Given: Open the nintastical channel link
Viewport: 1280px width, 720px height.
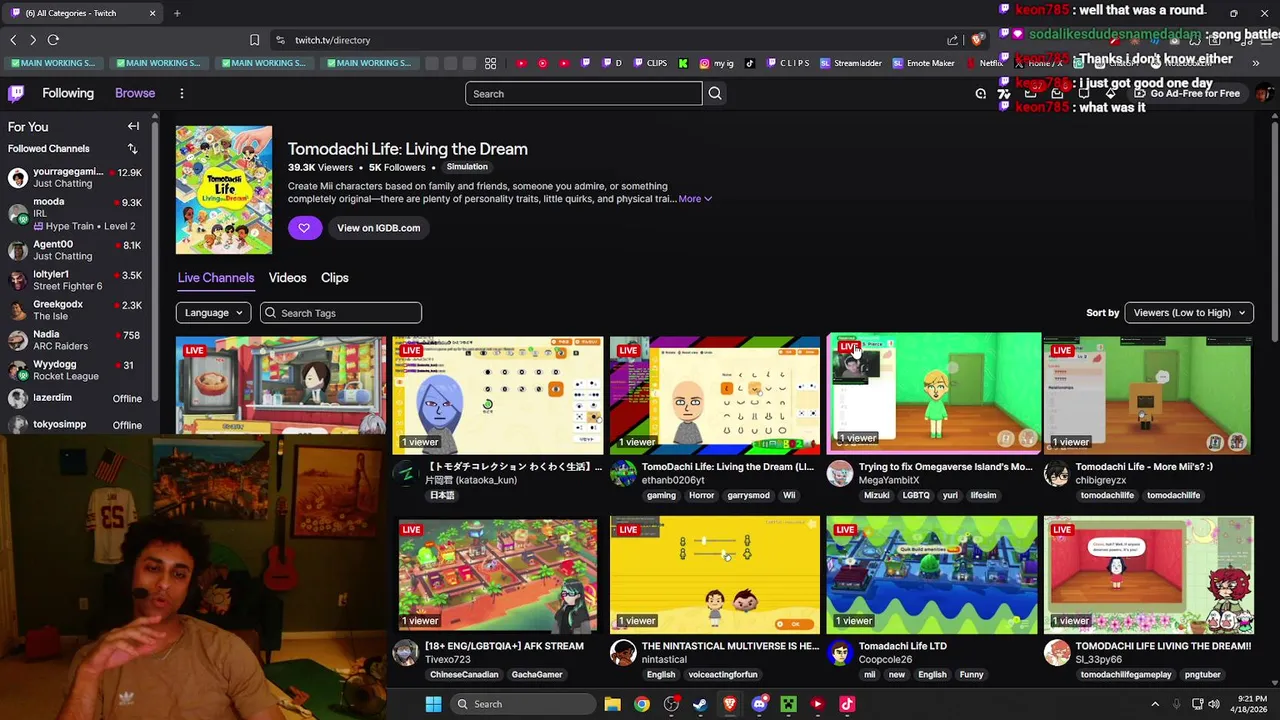Looking at the screenshot, I should pyautogui.click(x=664, y=660).
